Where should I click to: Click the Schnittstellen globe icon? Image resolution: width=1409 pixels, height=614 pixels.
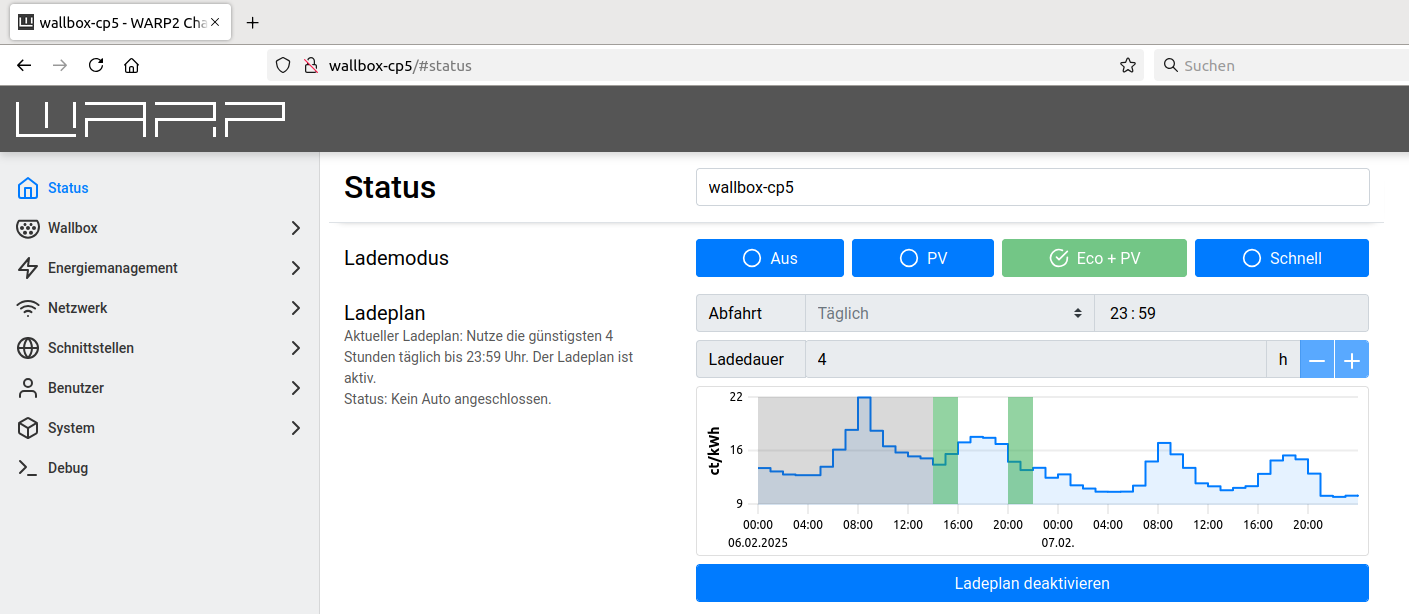(x=28, y=348)
